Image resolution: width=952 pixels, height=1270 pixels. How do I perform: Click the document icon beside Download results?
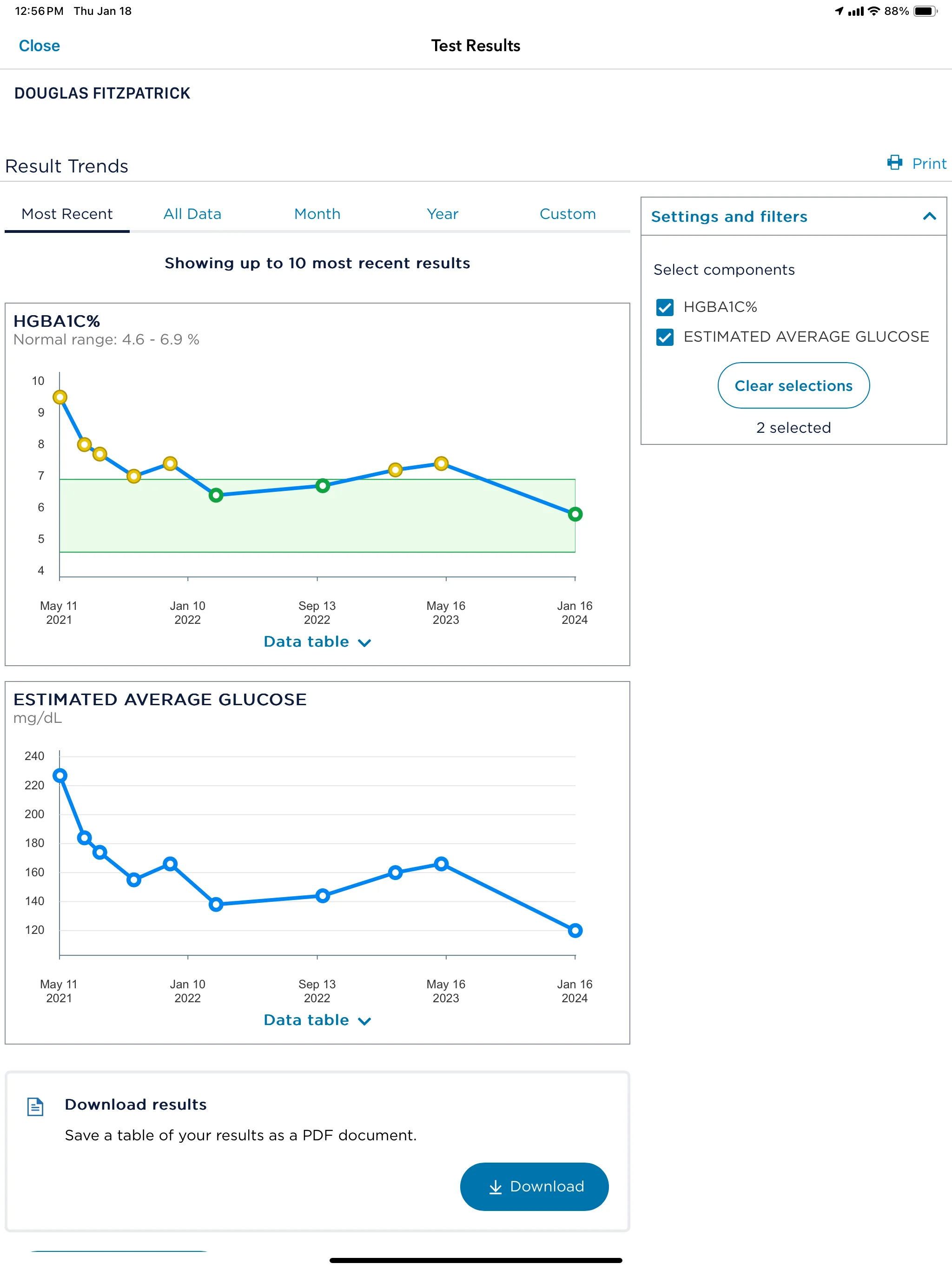[x=36, y=1106]
